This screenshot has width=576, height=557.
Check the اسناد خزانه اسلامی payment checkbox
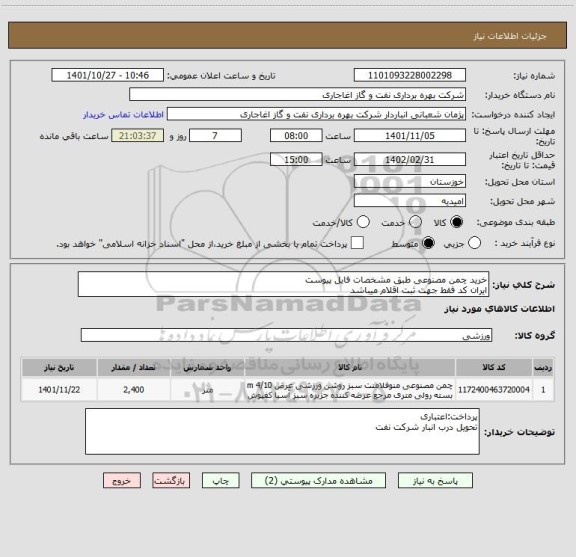click(x=357, y=243)
